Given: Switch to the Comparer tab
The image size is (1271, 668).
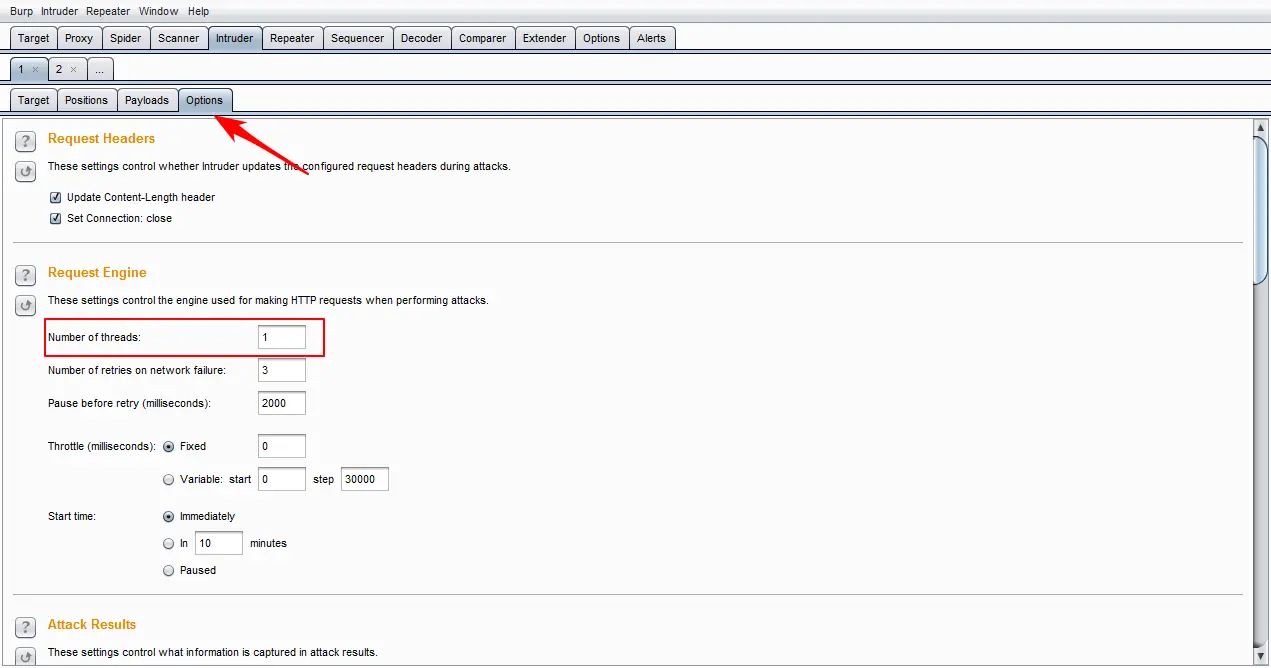Looking at the screenshot, I should 482,38.
